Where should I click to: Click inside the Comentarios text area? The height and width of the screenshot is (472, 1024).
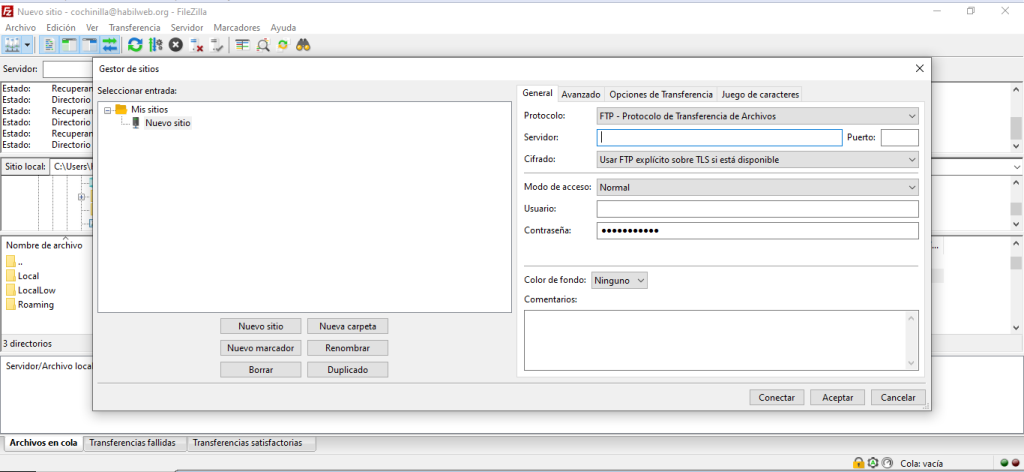coord(721,340)
